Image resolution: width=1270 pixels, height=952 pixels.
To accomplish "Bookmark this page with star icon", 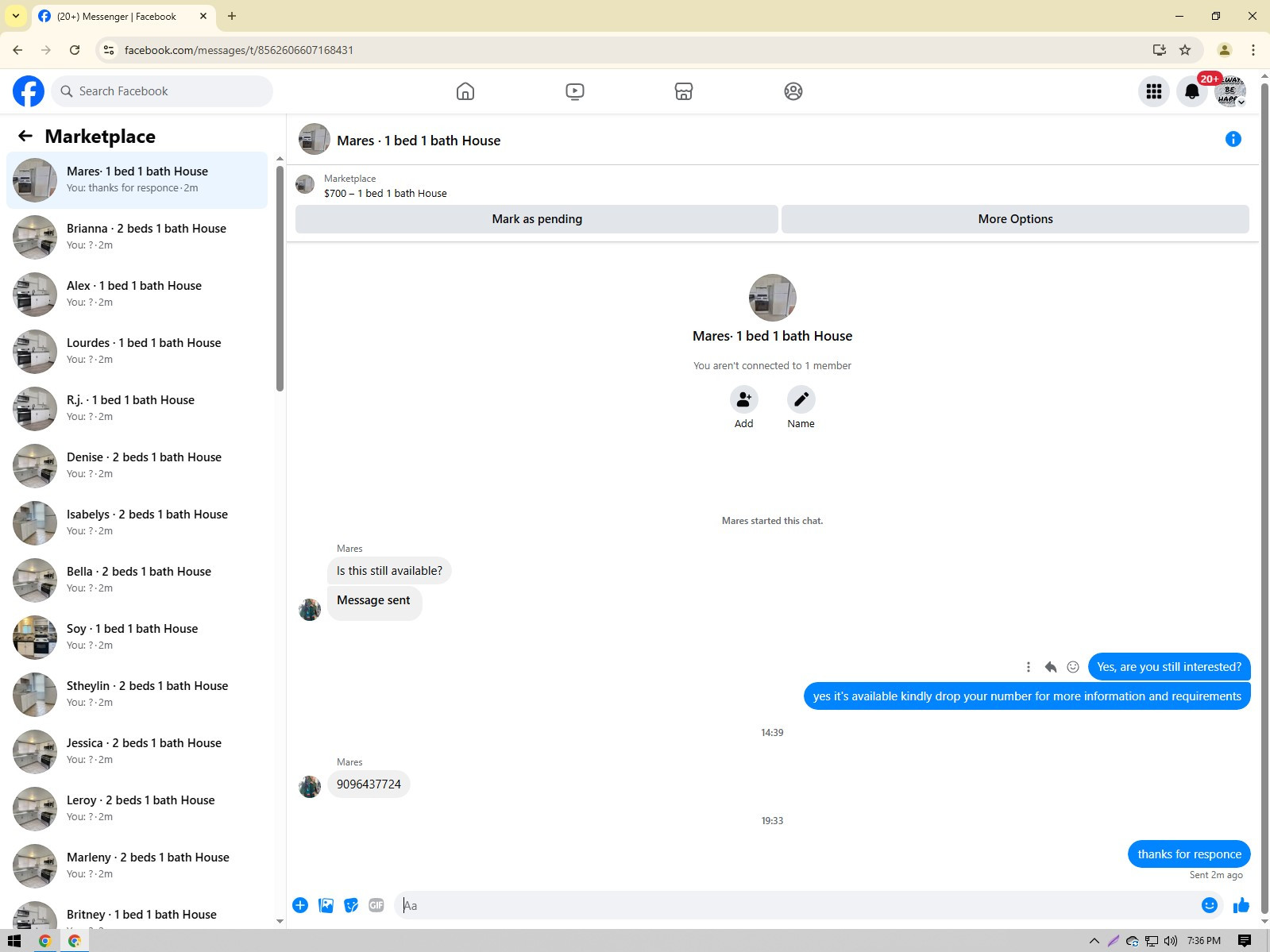I will tap(1185, 50).
